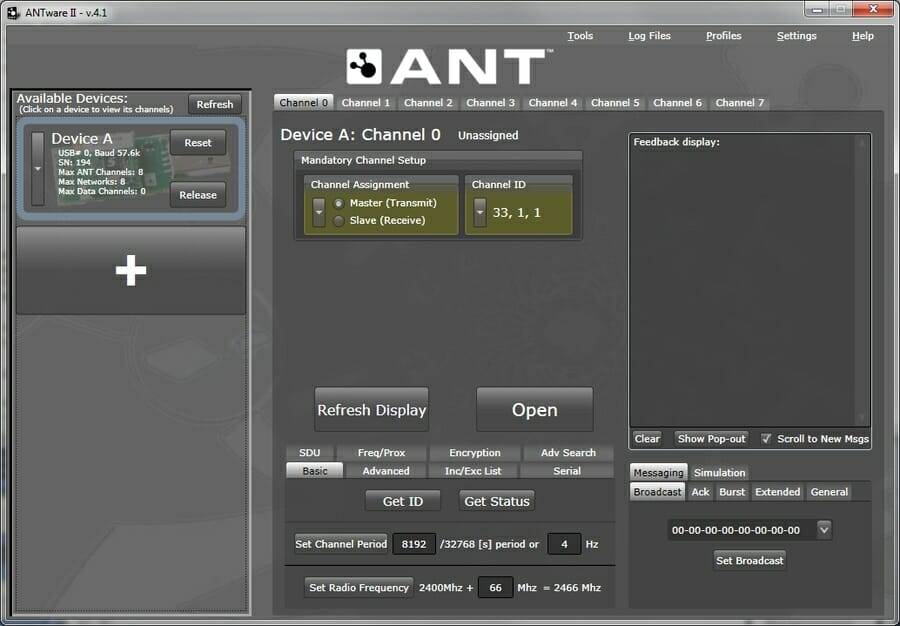Select the Burst messaging tab

(732, 492)
